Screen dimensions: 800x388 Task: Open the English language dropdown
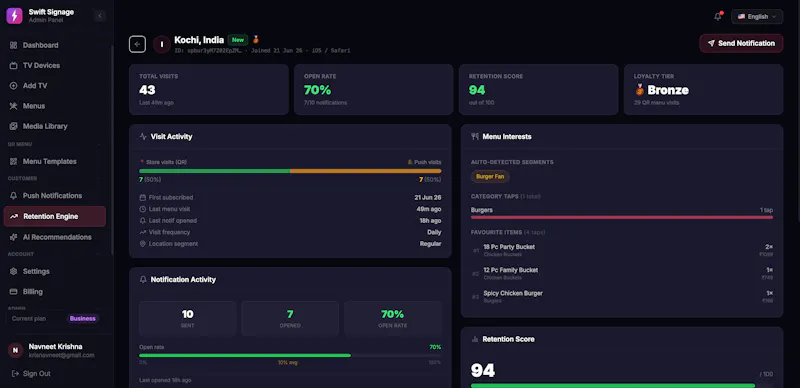(x=757, y=16)
